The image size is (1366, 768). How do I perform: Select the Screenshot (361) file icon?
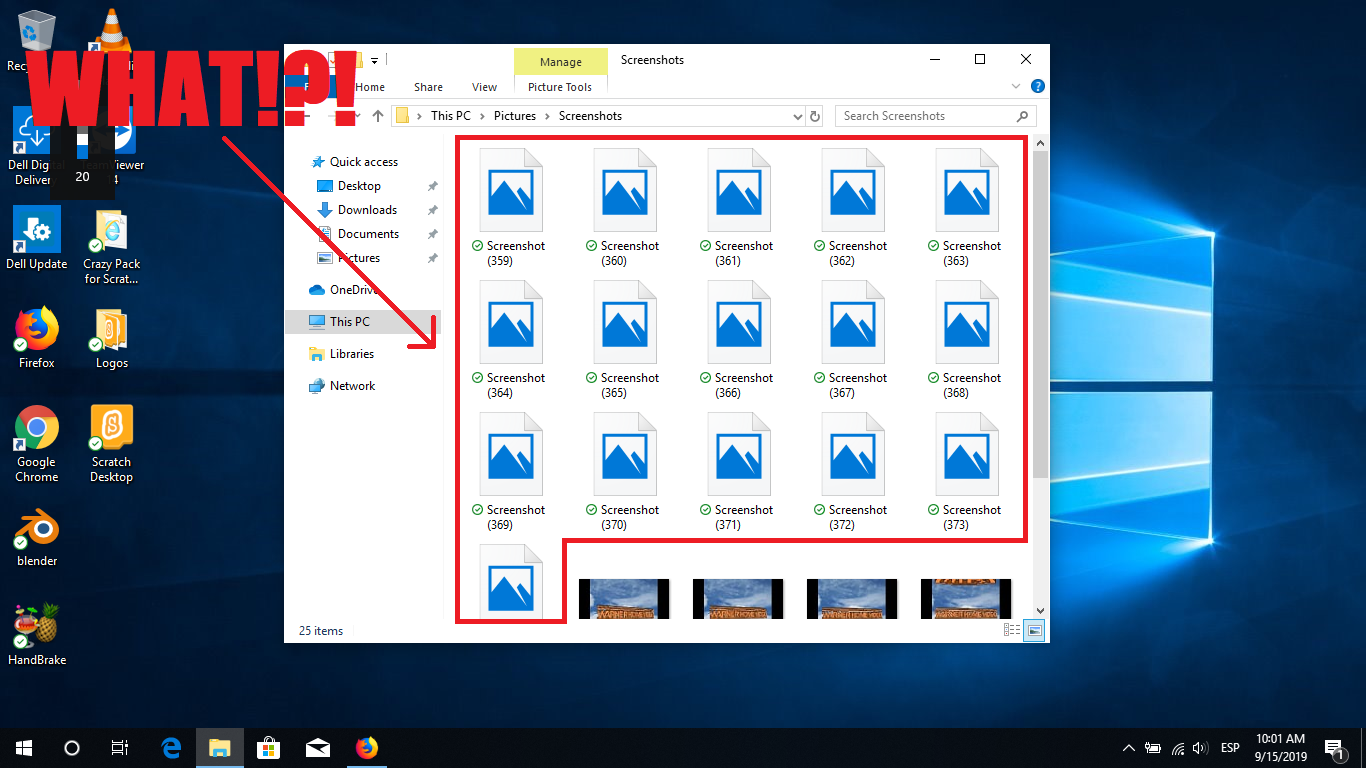point(739,192)
